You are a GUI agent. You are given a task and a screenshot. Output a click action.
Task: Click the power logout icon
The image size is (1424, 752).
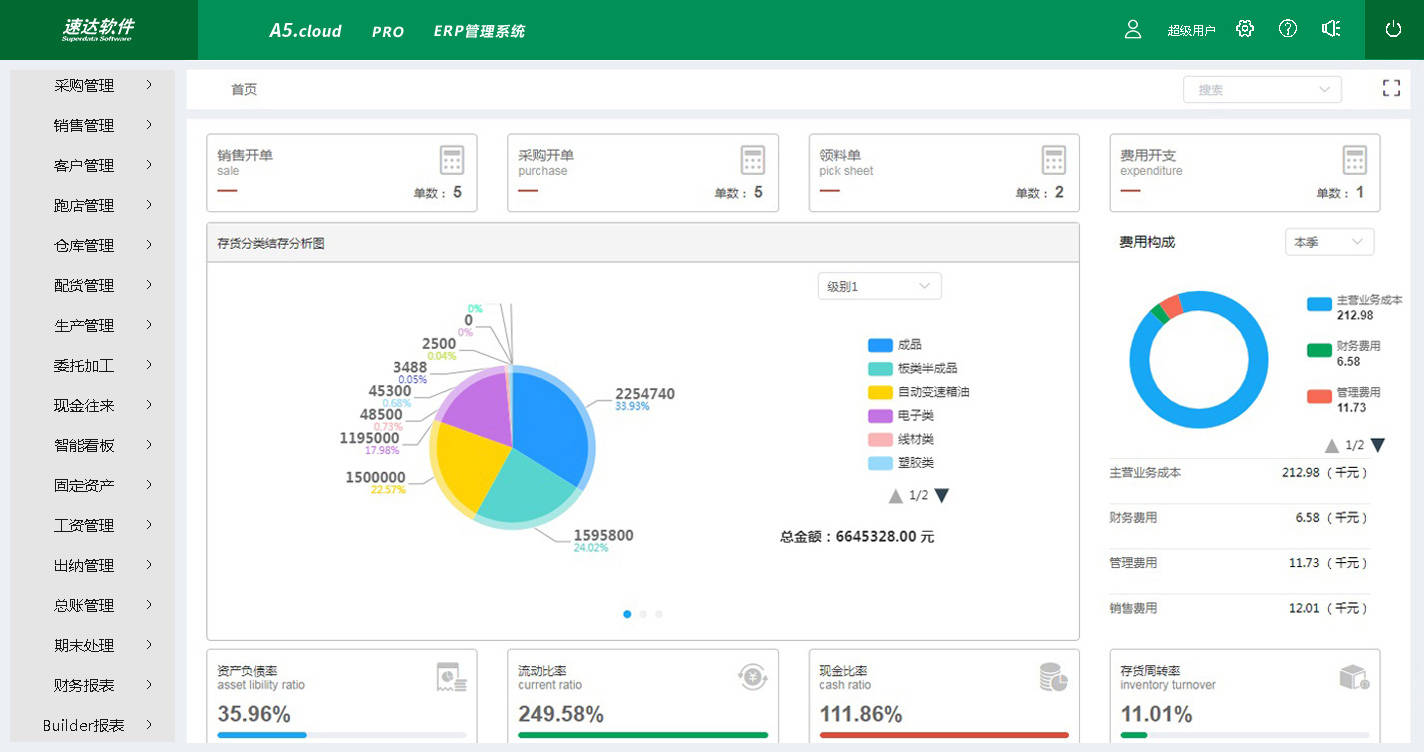coord(1393,29)
